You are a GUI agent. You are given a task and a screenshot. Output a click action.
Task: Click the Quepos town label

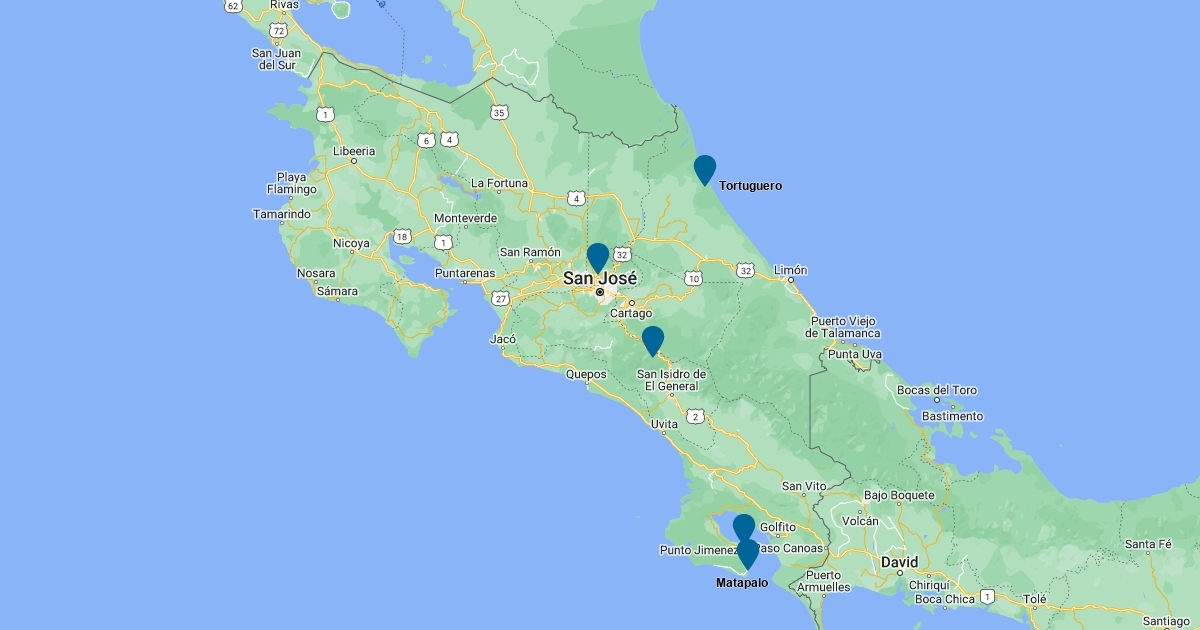(586, 375)
